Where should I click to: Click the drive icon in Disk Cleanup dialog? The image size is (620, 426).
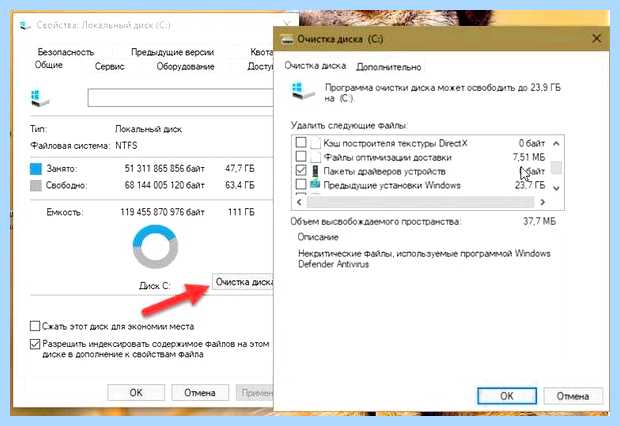tap(302, 91)
